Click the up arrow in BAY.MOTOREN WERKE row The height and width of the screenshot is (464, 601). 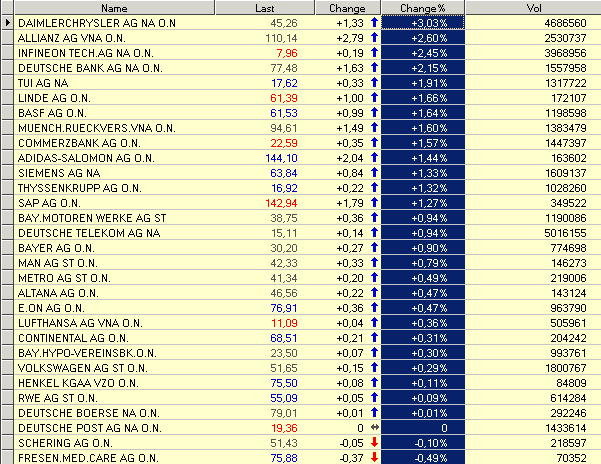pos(374,218)
